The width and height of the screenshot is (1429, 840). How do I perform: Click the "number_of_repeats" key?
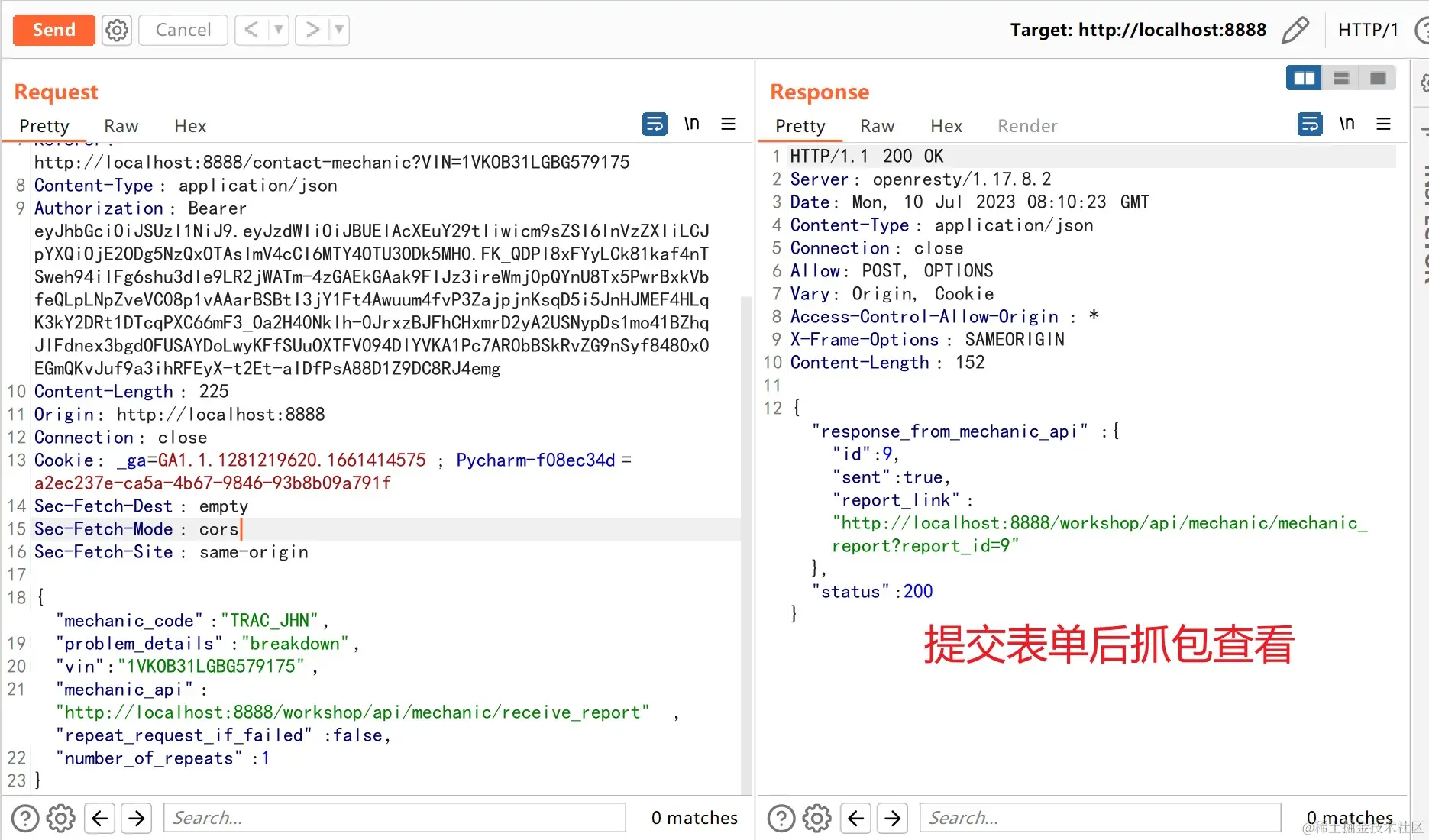coord(149,758)
